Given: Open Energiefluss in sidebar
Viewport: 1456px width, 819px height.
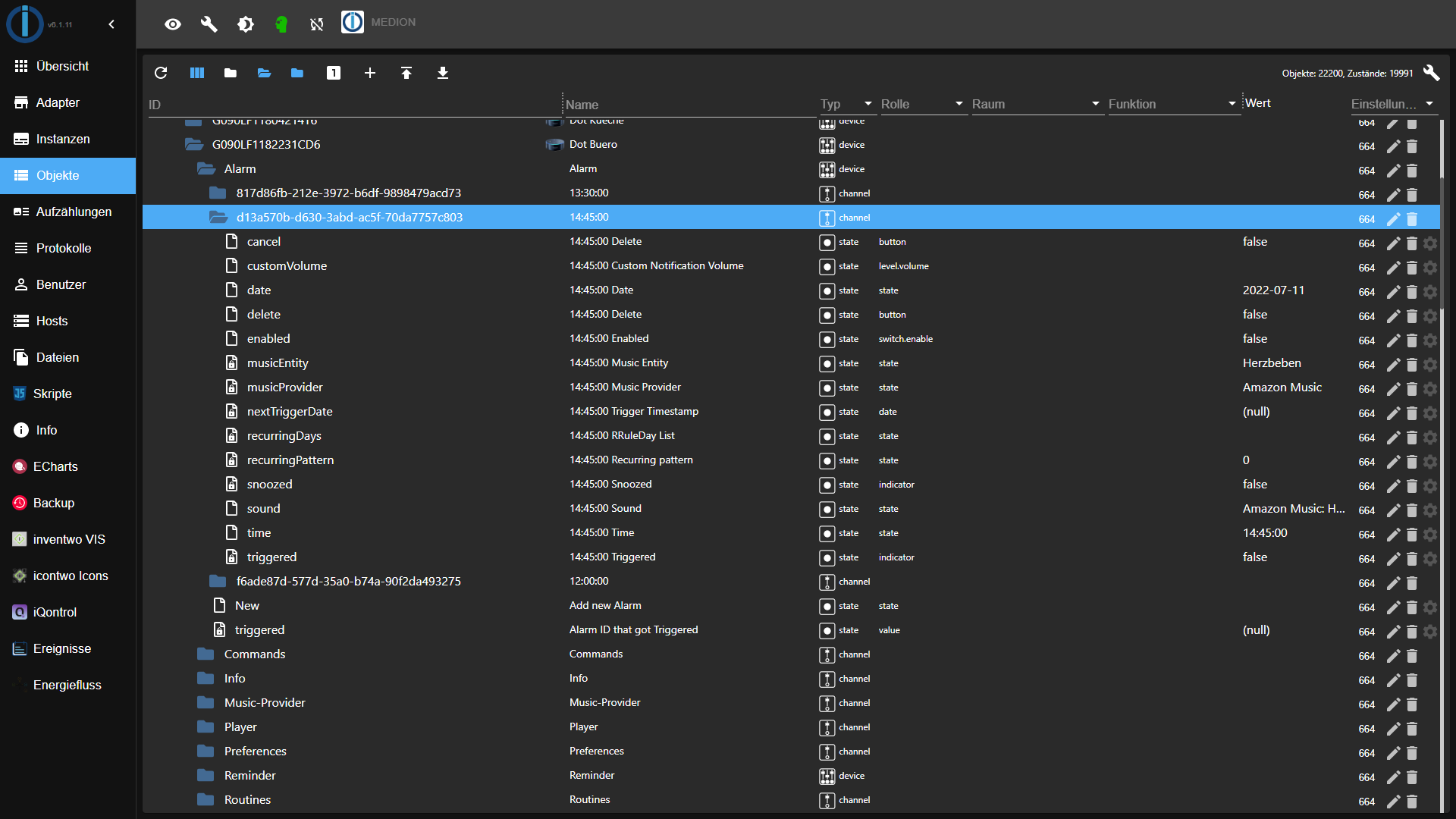Looking at the screenshot, I should click(x=68, y=685).
